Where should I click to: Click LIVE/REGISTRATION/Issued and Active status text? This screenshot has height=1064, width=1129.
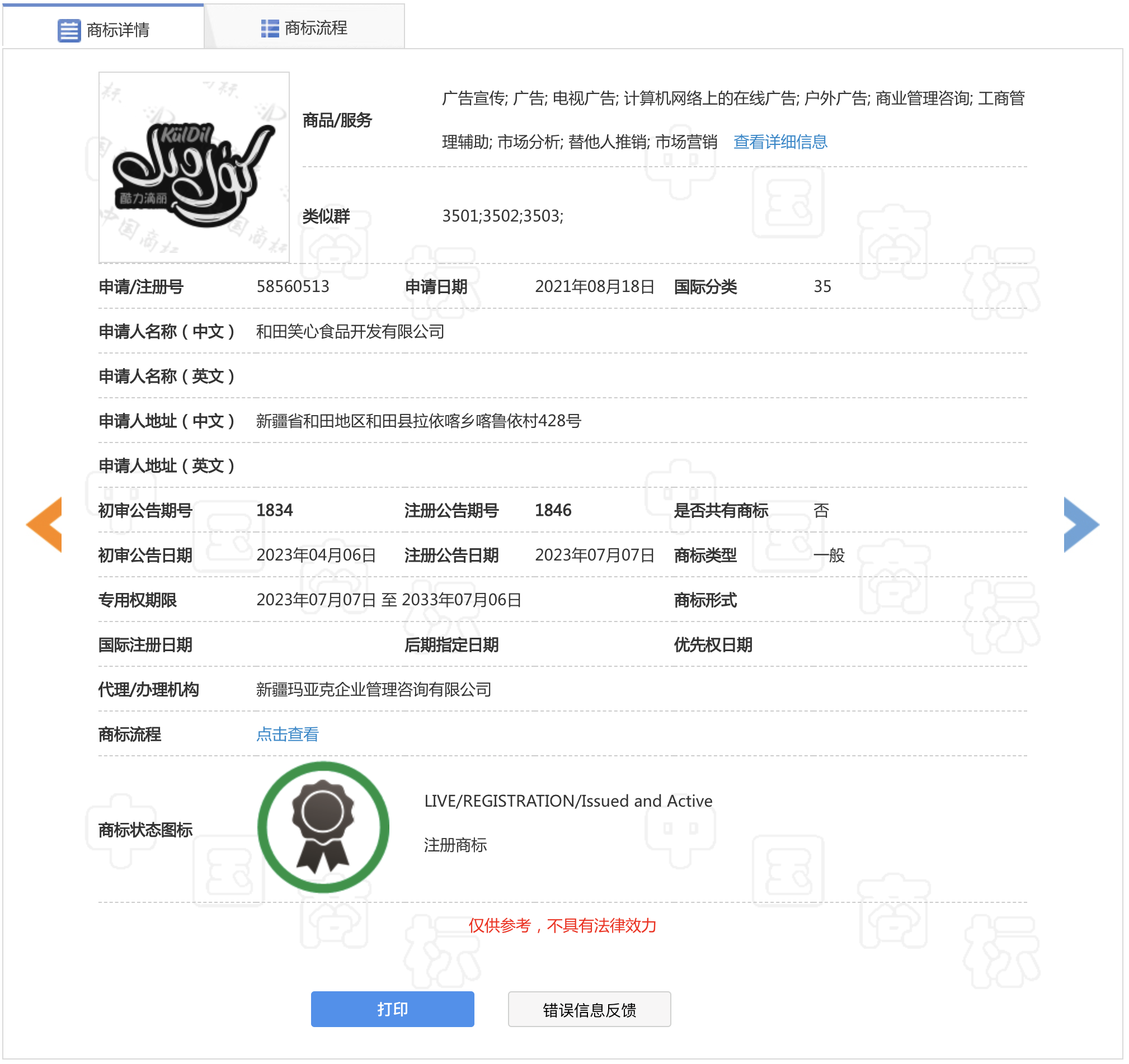568,801
